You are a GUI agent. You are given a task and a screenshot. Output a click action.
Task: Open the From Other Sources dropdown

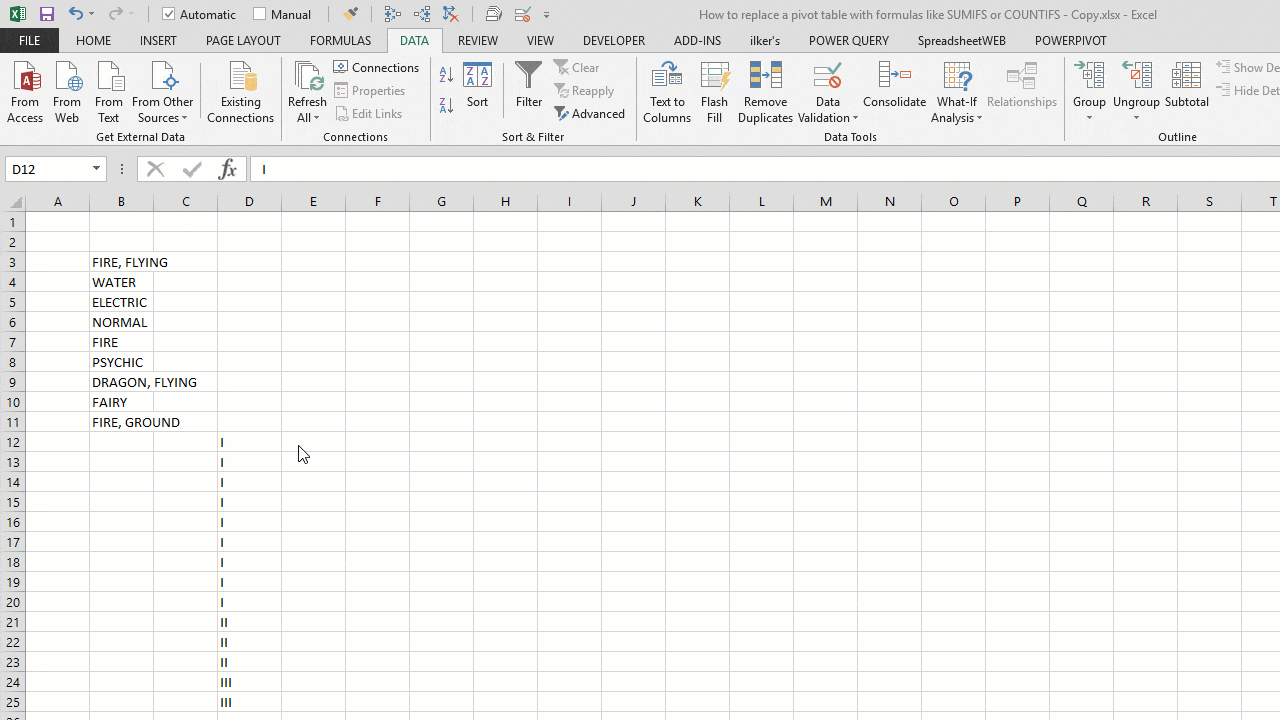pos(162,90)
